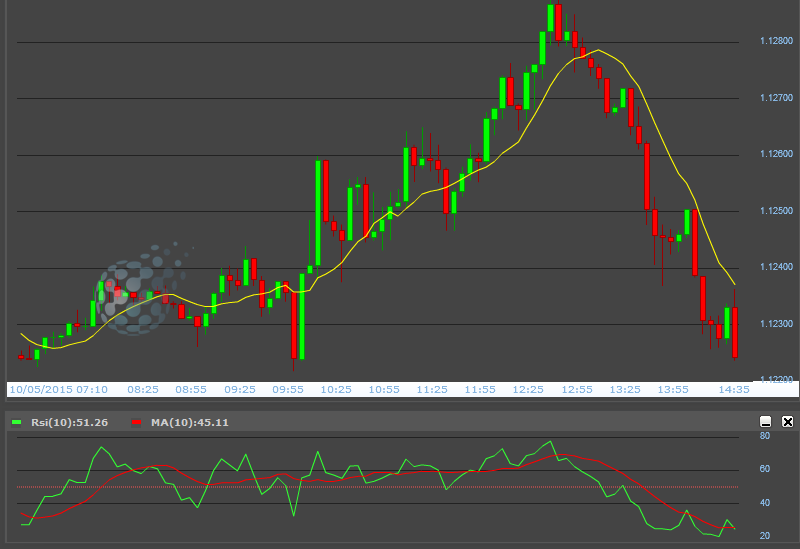Click the 60 level on RSI scale
This screenshot has height=549, width=800.
[x=764, y=469]
